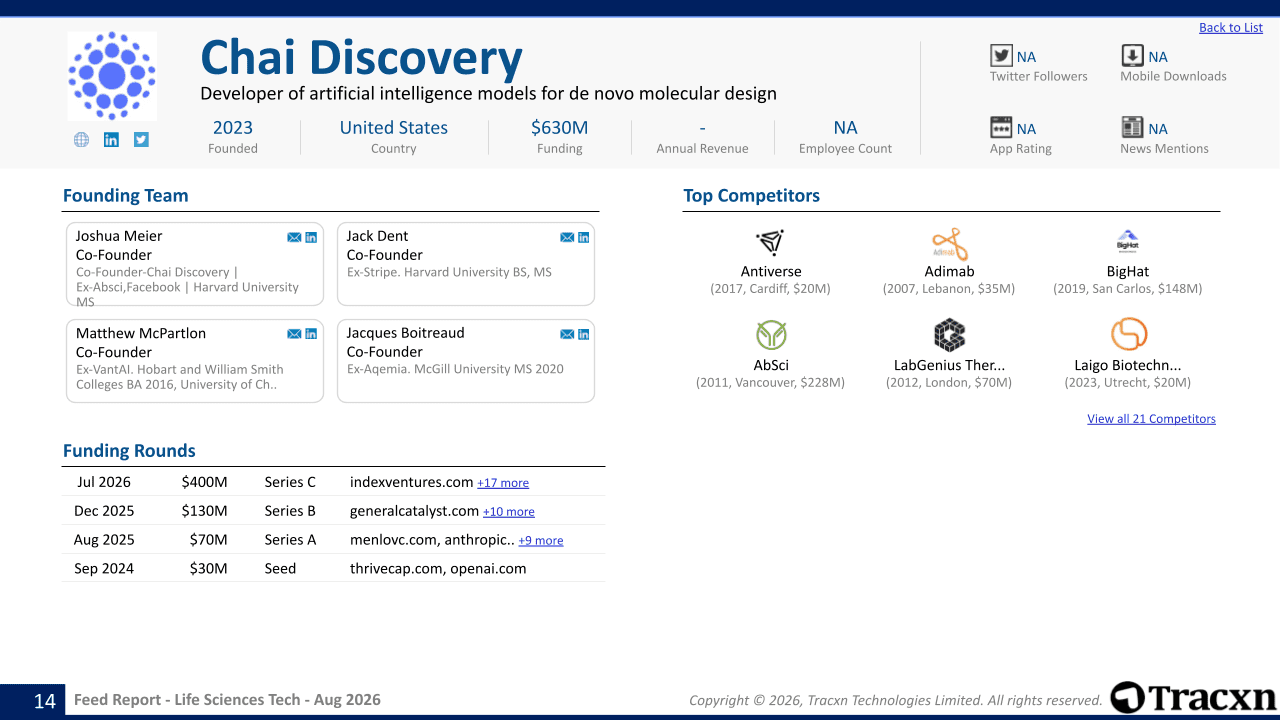The width and height of the screenshot is (1280, 720).
Task: Go back via Back to List link
Action: pos(1231,28)
